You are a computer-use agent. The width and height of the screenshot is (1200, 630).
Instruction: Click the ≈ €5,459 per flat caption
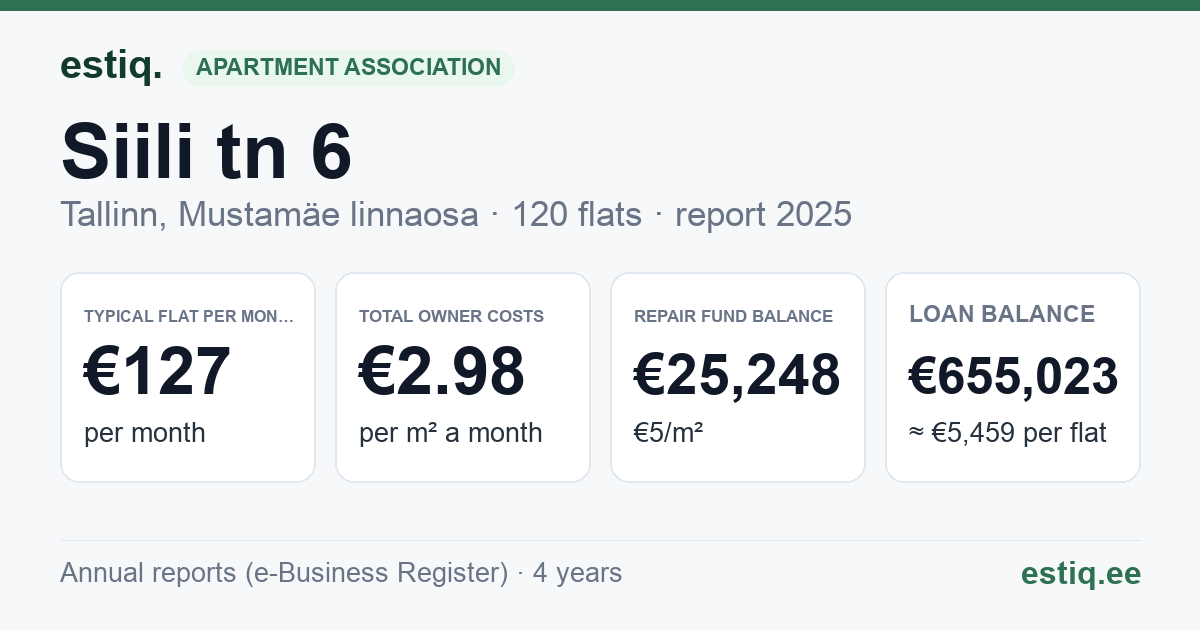click(x=1007, y=433)
